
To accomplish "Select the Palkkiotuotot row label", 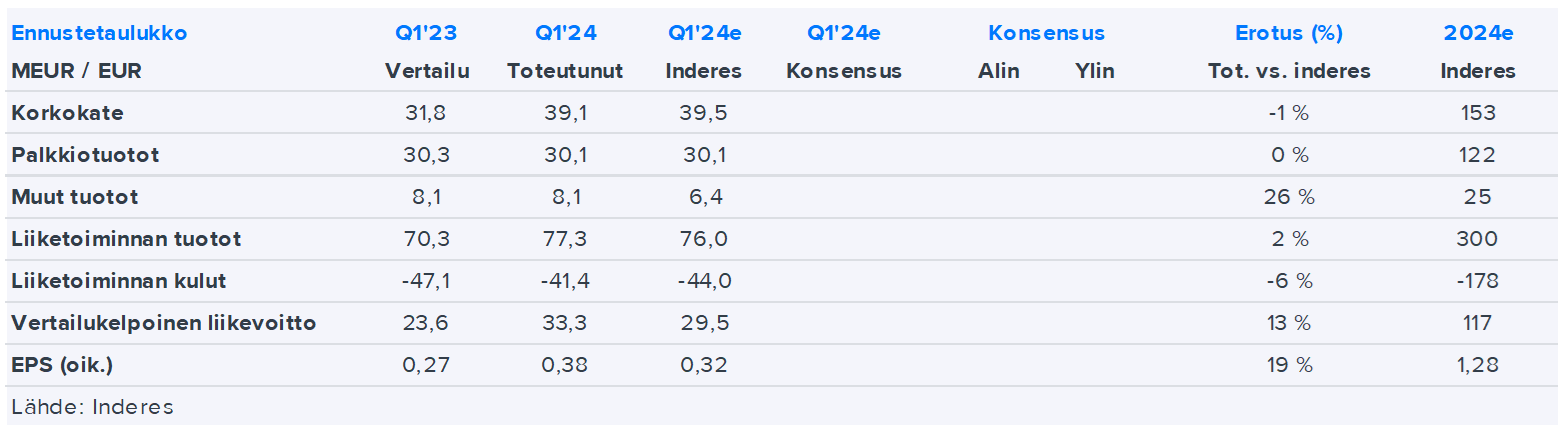I will (85, 155).
